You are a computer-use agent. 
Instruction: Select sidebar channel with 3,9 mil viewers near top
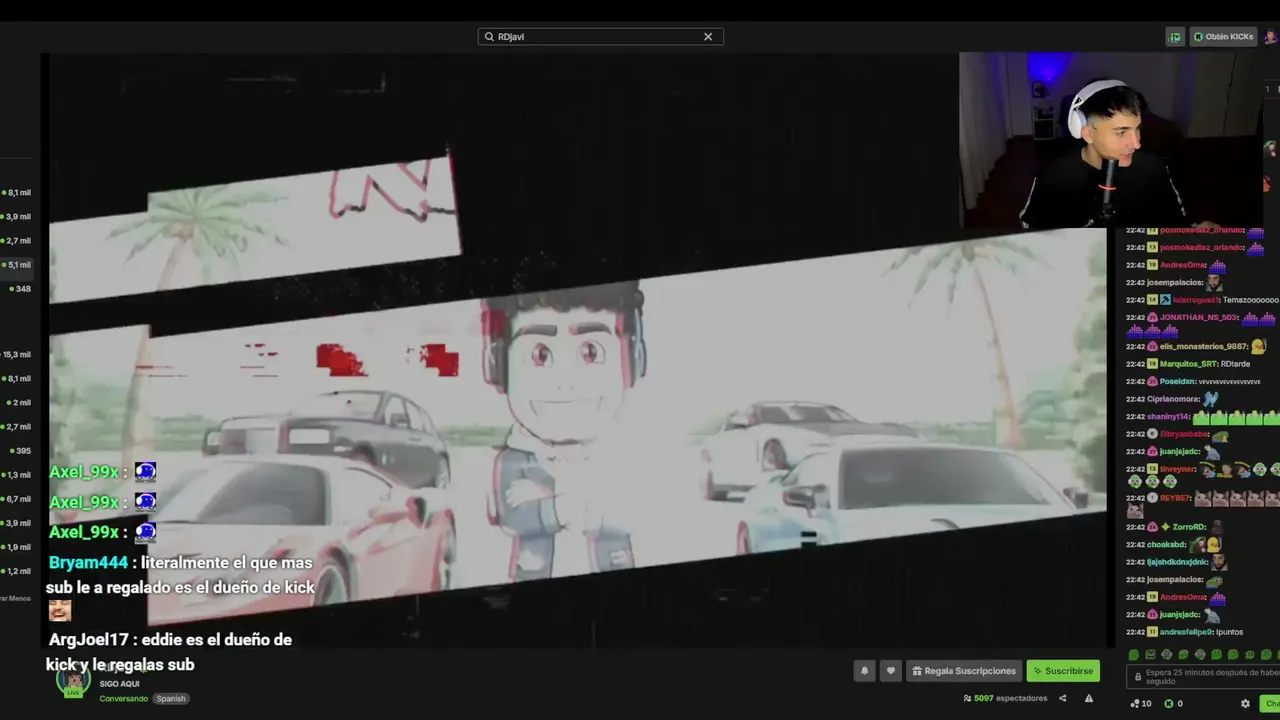[17, 216]
